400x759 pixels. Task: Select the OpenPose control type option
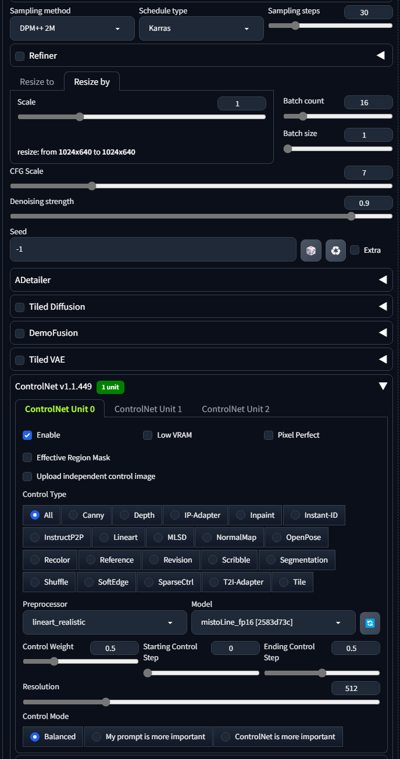297,537
